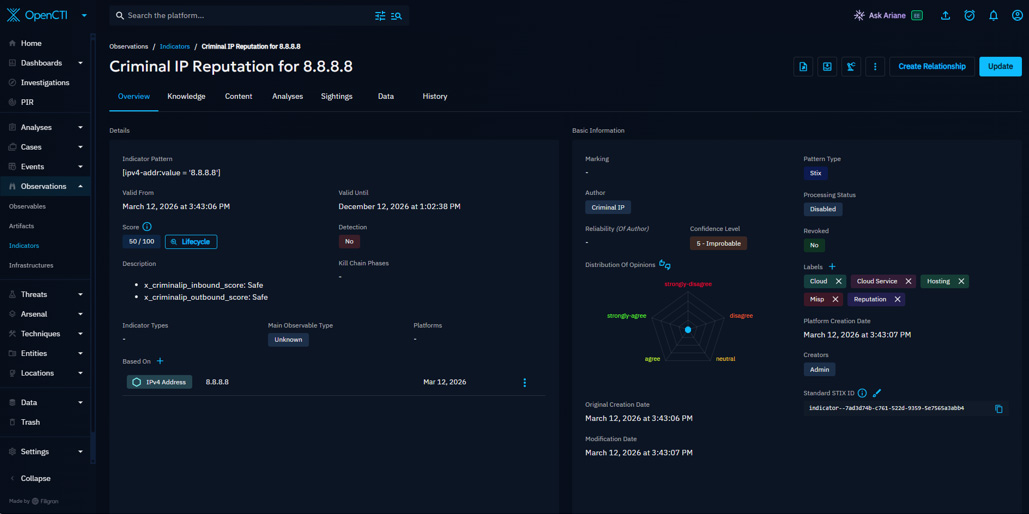
Task: Click the Create Relationship button
Action: (932, 66)
